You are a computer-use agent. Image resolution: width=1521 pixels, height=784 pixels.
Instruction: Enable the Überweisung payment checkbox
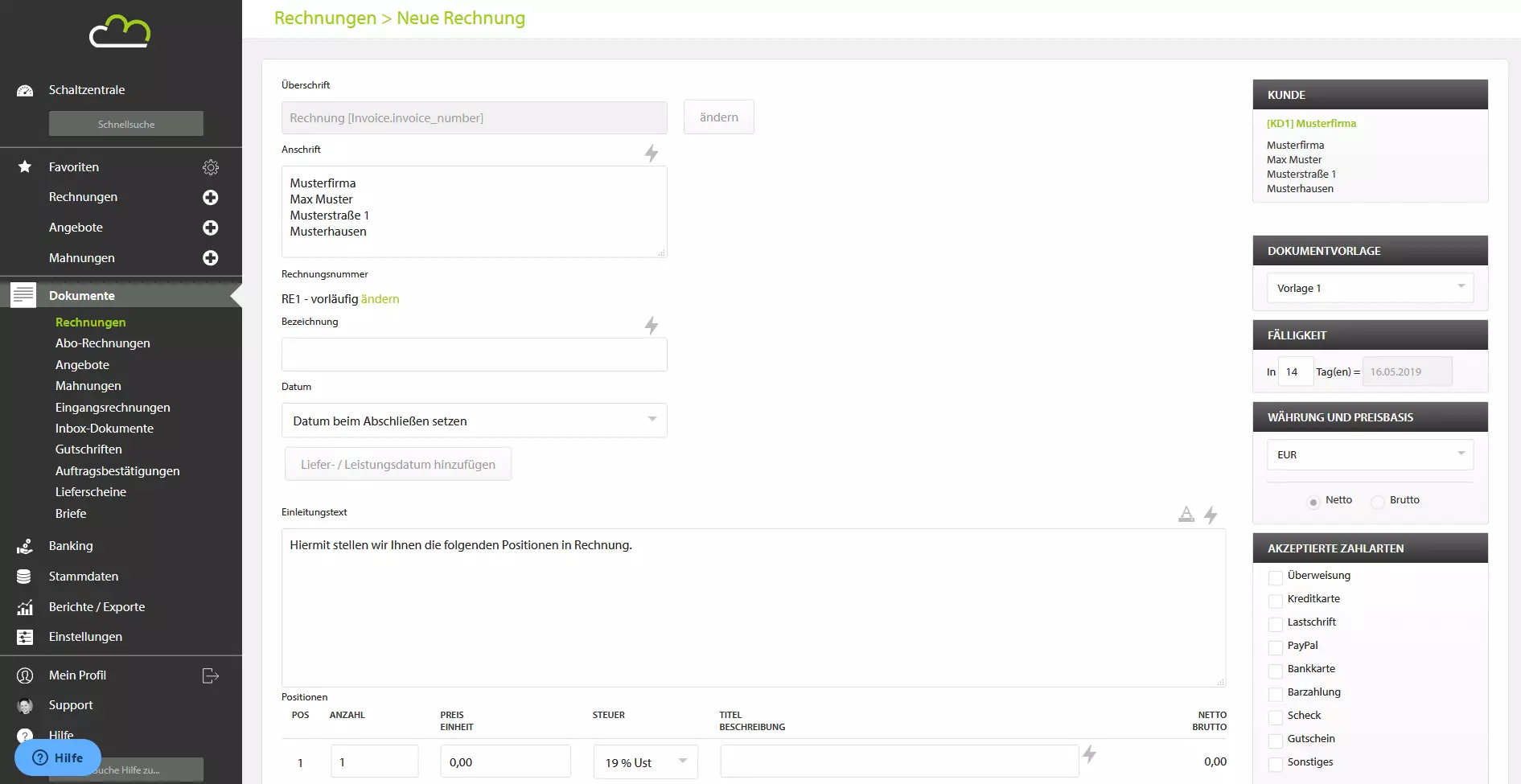tap(1275, 577)
